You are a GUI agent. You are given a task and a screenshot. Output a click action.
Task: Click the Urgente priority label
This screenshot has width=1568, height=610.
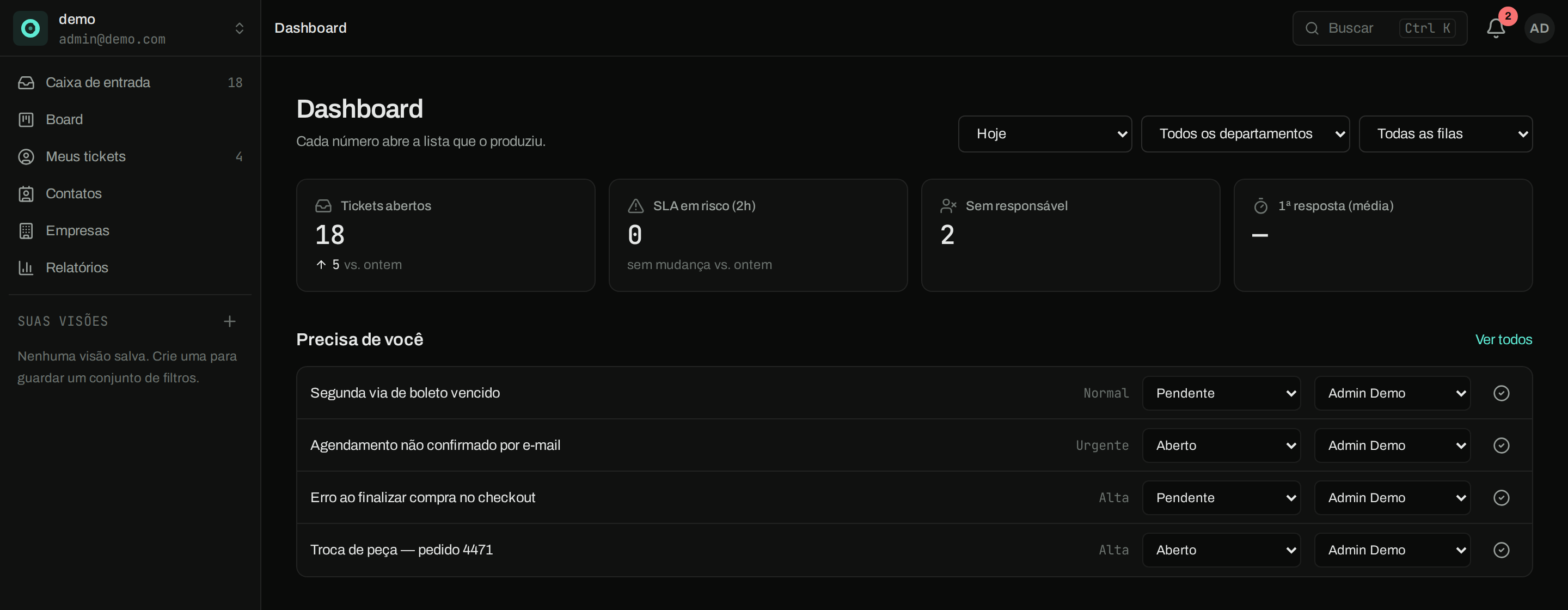coord(1102,445)
